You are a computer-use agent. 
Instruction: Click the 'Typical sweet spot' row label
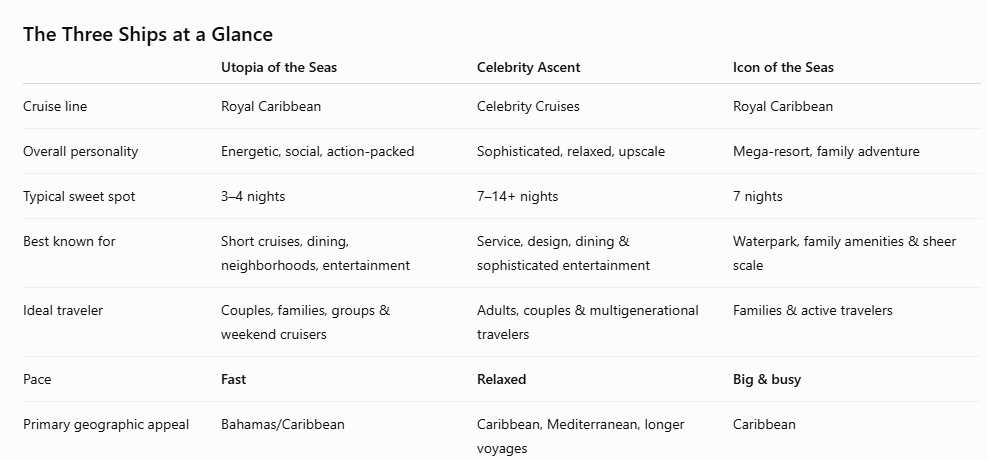79,196
